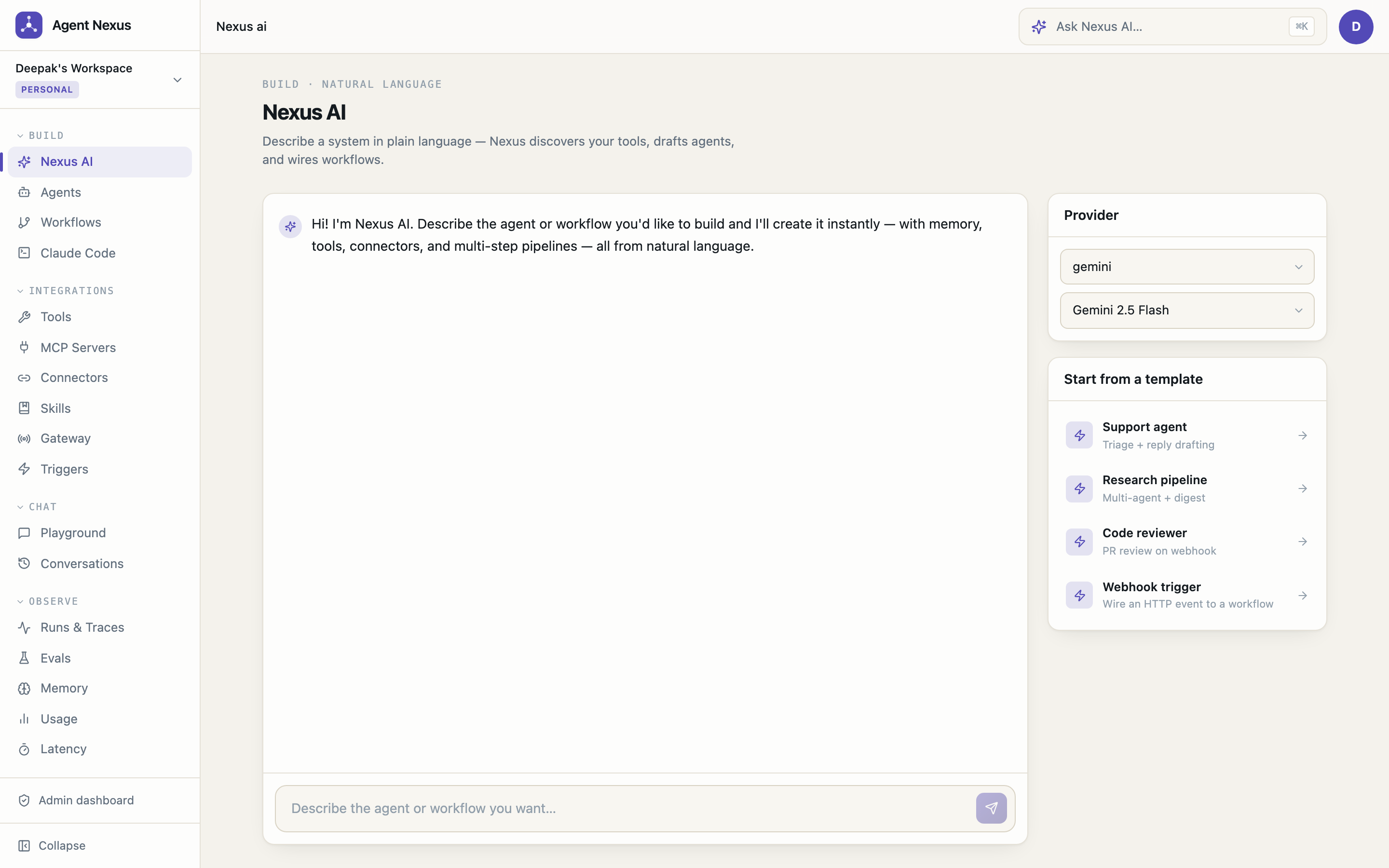Click the Admin dashboard shield icon
Image resolution: width=1389 pixels, height=868 pixels.
tap(24, 800)
